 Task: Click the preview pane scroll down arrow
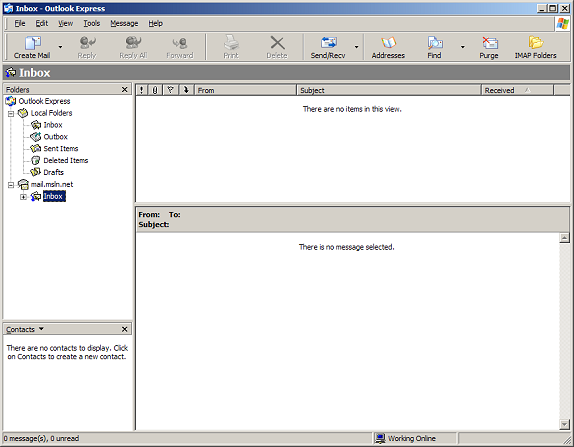click(564, 424)
